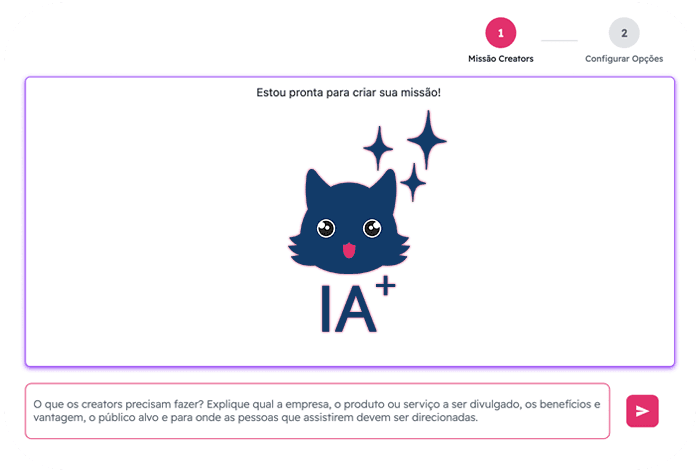Screen dimensions: 700x473
Task: Click the plus sign beside IA text
Action: (386, 286)
